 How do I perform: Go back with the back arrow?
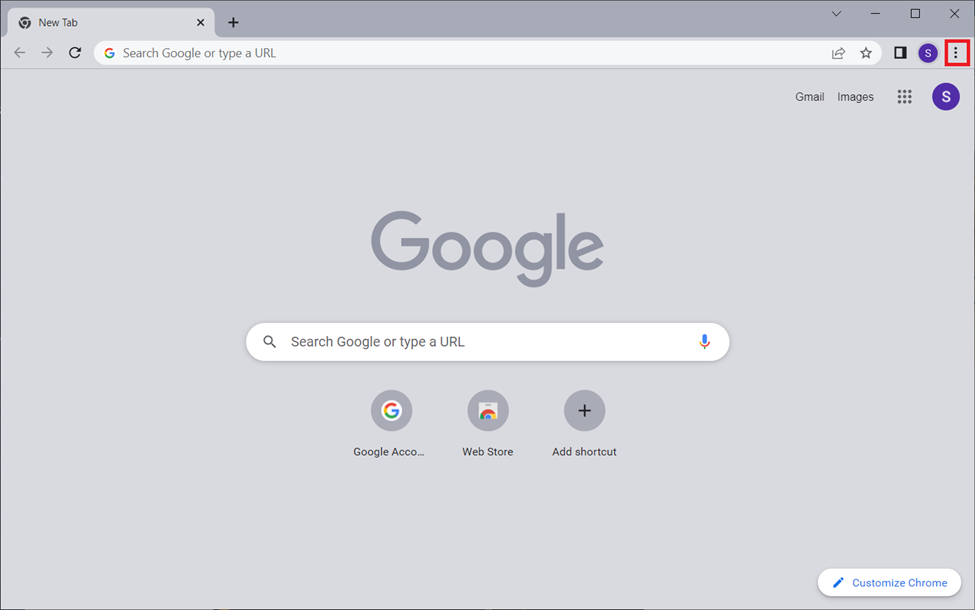[20, 53]
